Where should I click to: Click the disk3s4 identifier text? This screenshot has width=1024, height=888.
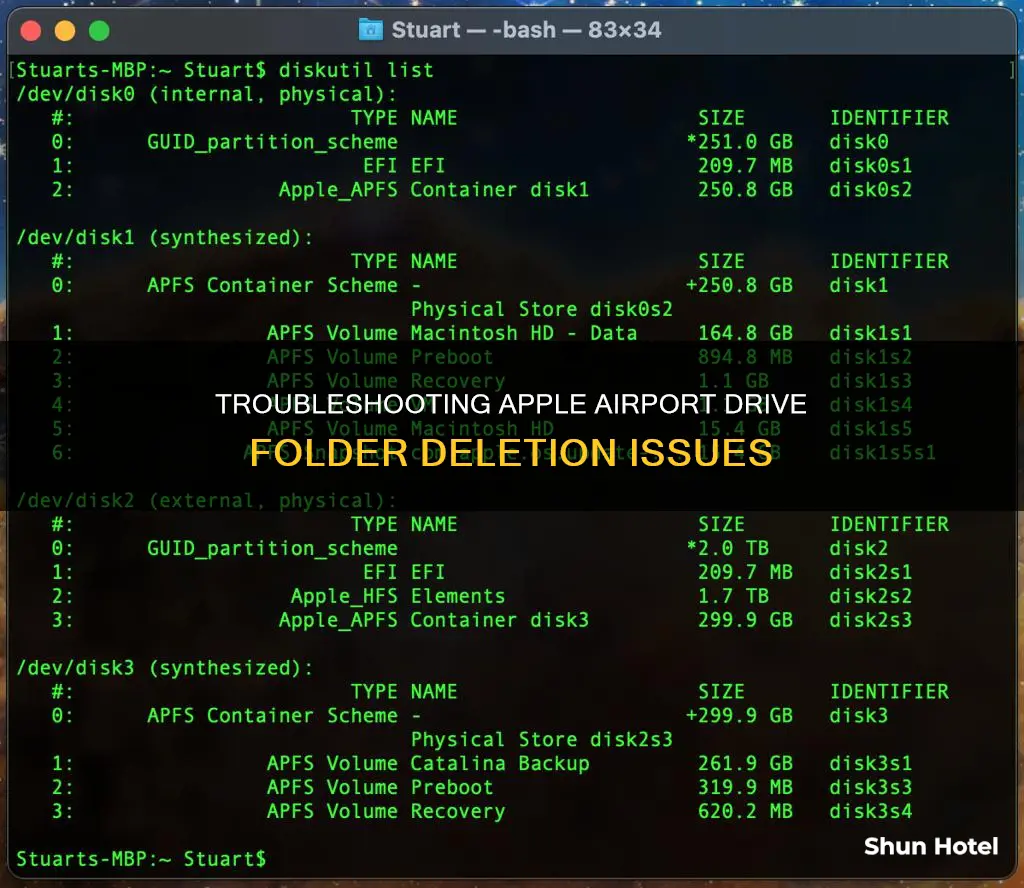(870, 812)
